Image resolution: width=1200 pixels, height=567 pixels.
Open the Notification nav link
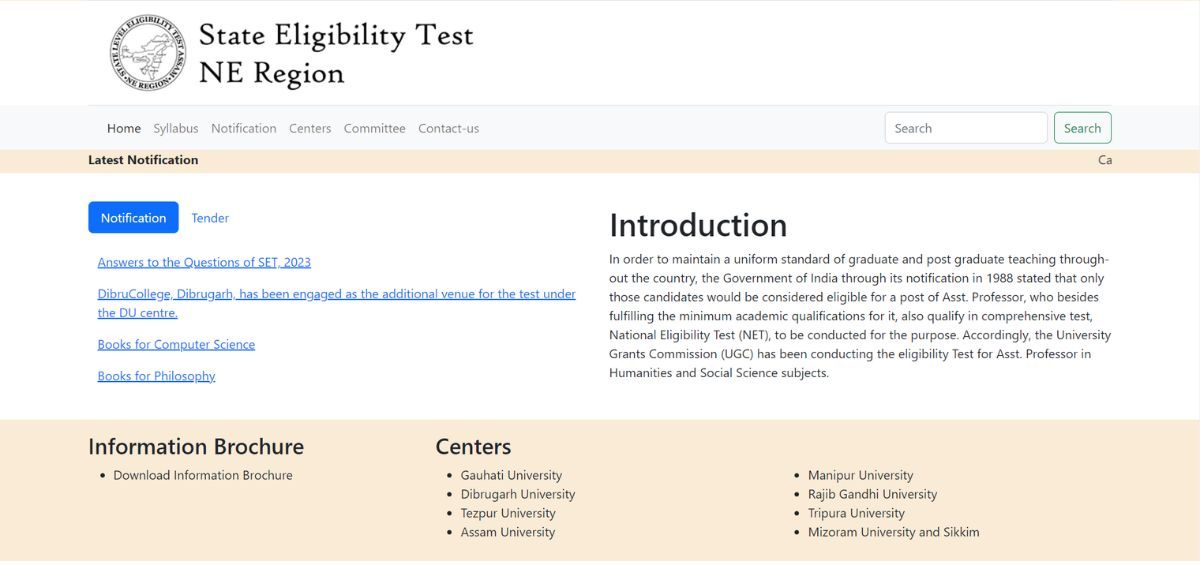pos(244,128)
